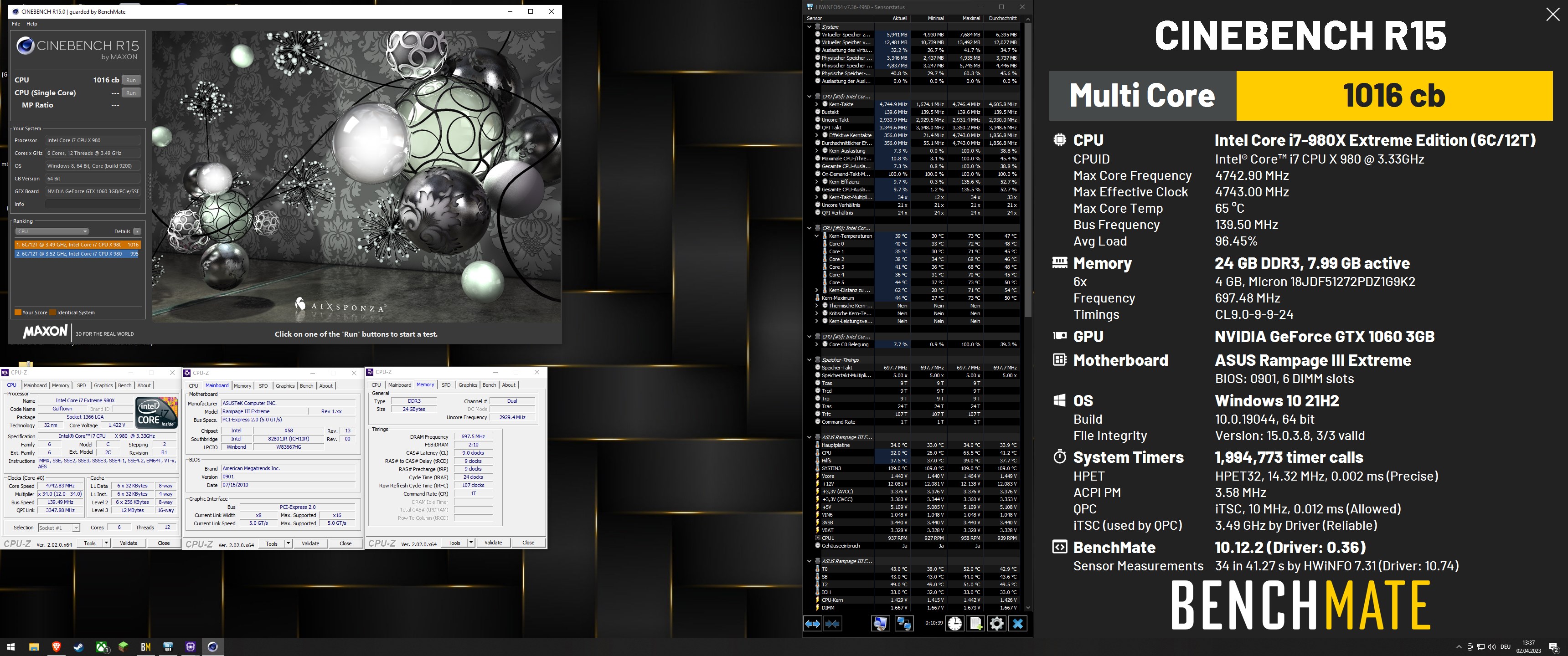
Task: Select Graphics tab in CPU-Z Memory window
Action: [x=468, y=384]
